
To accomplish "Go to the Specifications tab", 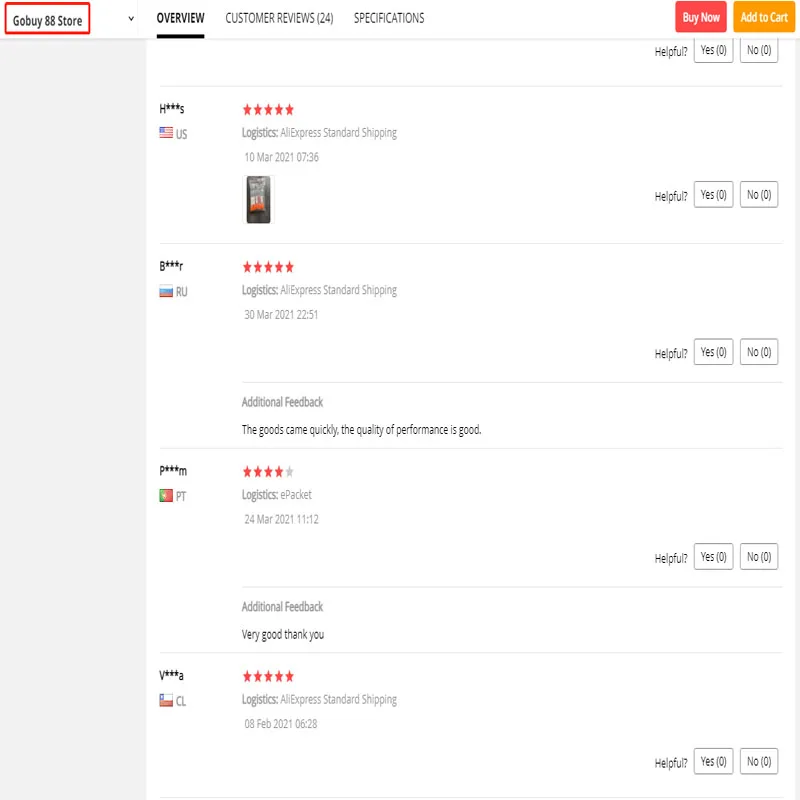I will click(389, 18).
